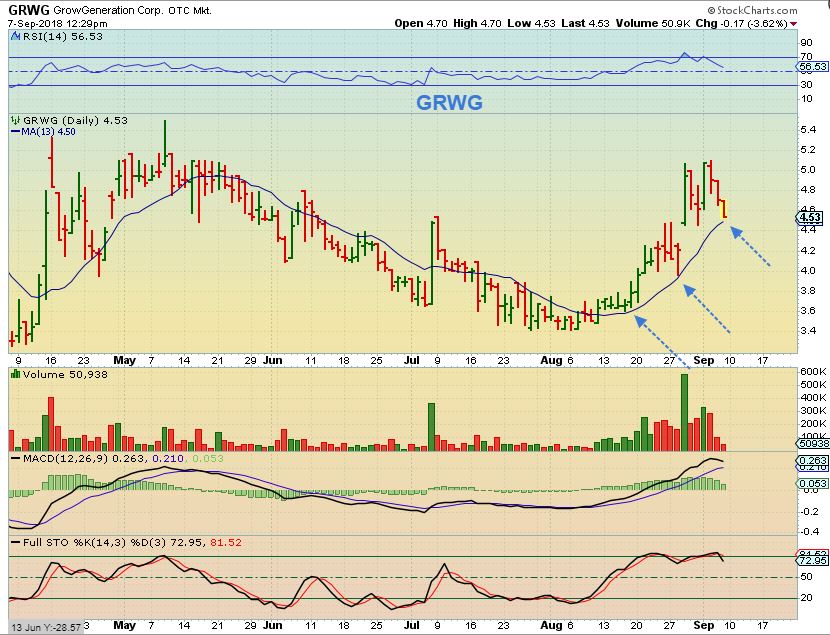
Task: Click the 5.4 price axis label
Action: pos(808,130)
